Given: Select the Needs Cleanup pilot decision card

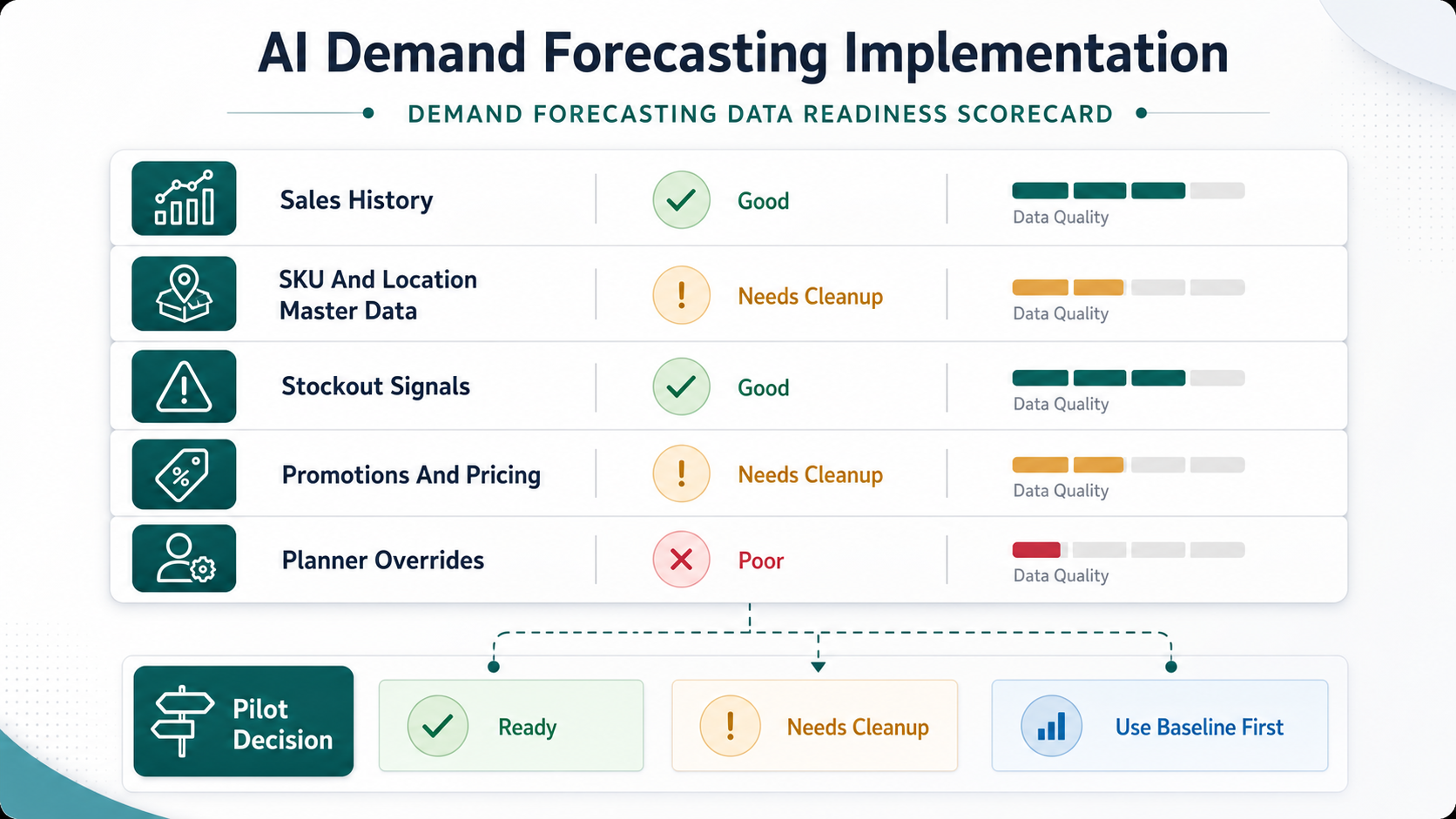Looking at the screenshot, I should (x=814, y=726).
